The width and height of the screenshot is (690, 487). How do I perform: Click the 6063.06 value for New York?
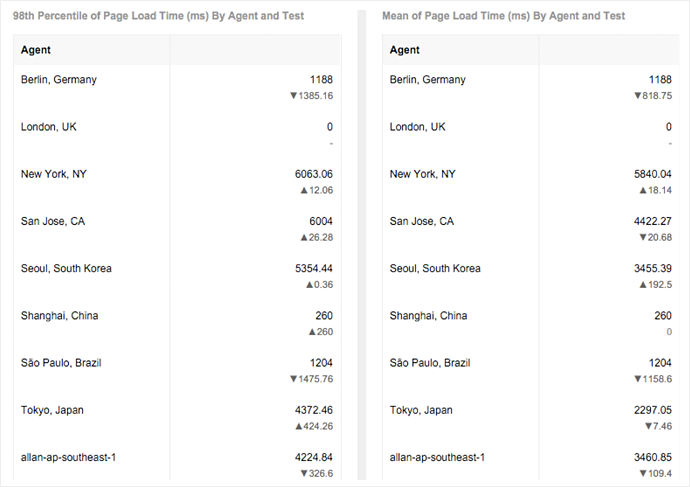313,174
